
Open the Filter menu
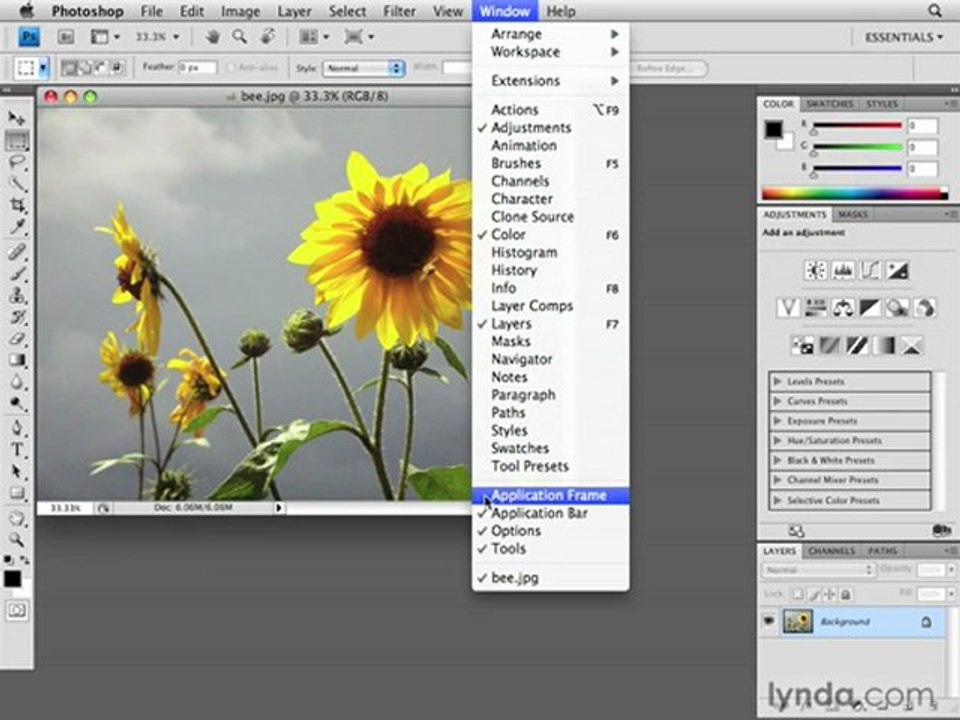(399, 11)
